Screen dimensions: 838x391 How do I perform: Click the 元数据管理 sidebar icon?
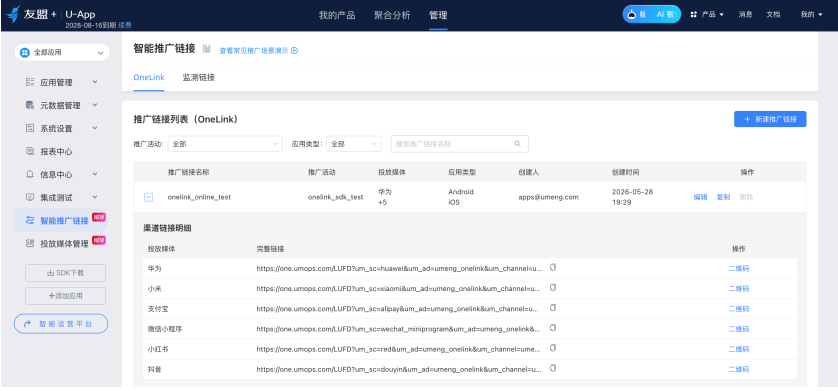pos(30,105)
